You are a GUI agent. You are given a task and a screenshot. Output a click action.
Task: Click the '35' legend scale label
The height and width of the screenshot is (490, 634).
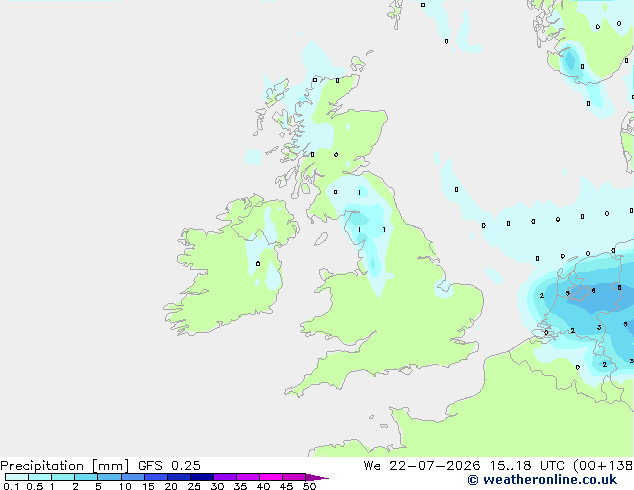click(x=240, y=486)
